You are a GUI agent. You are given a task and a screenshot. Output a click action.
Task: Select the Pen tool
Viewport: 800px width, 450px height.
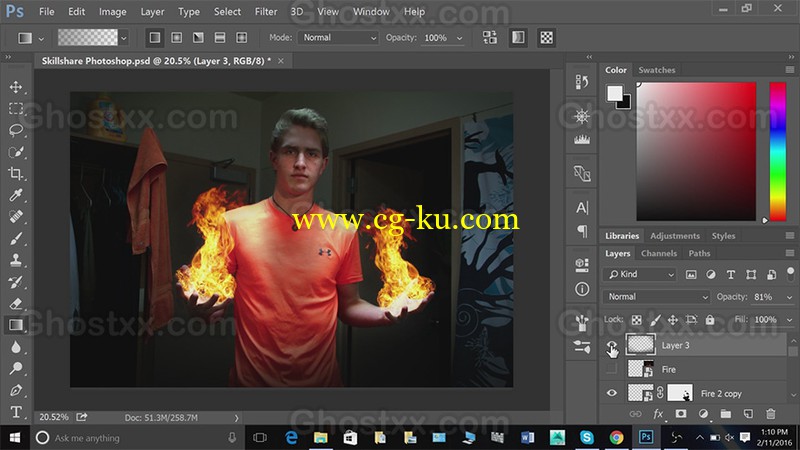16,390
